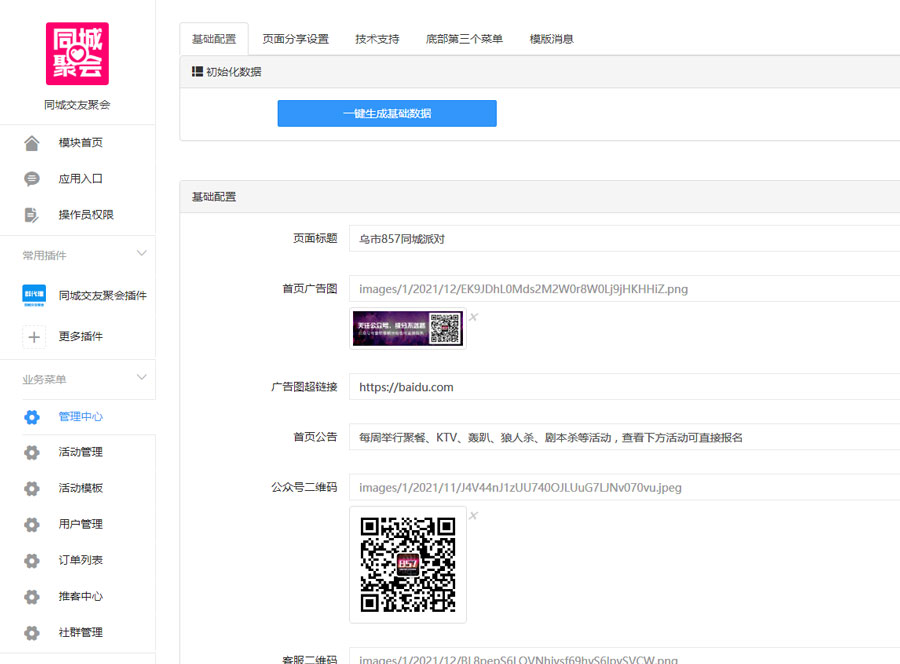Click the 公众号二维码 QR code thumbnail
This screenshot has width=900, height=664.
pos(408,565)
